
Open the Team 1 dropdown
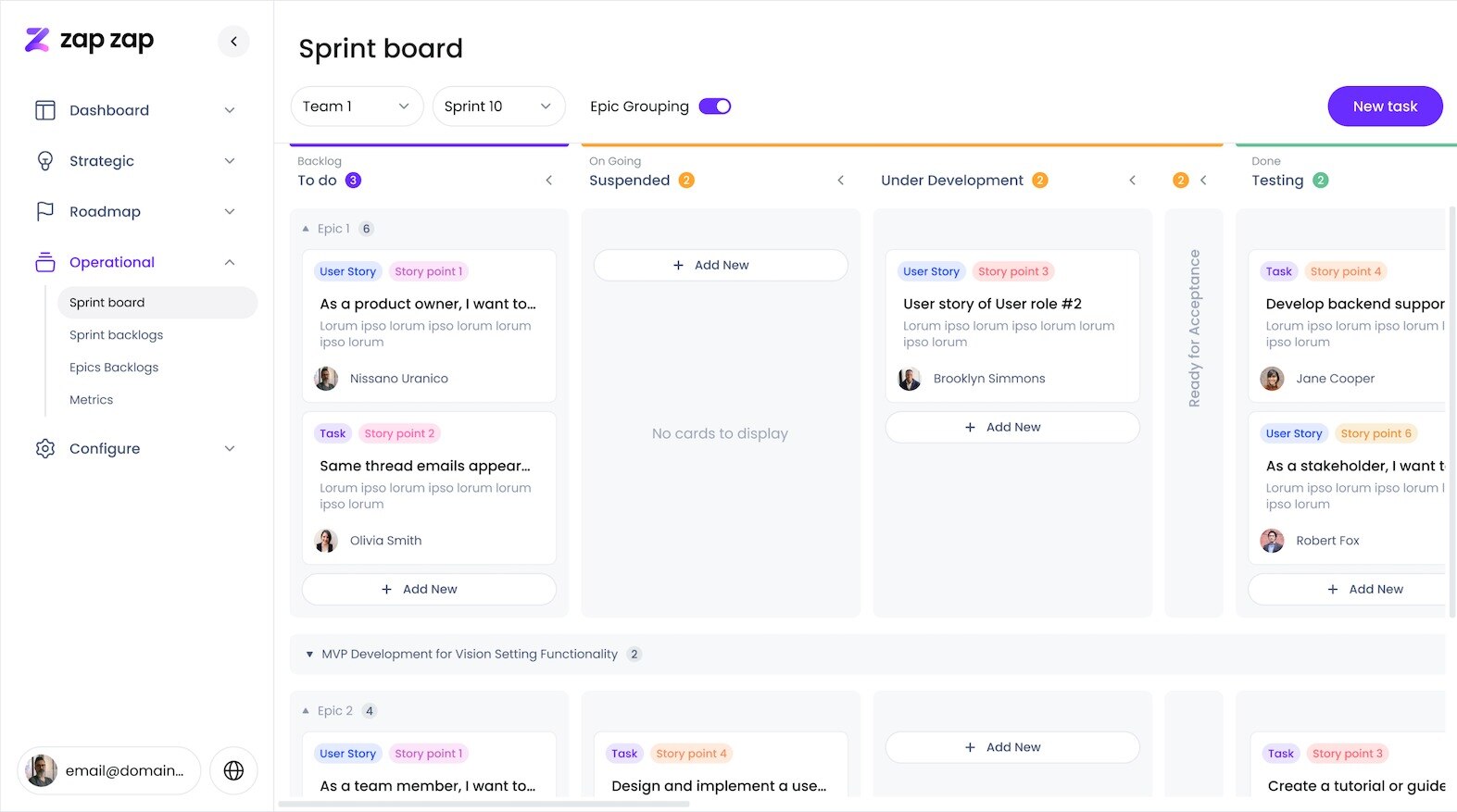(357, 106)
